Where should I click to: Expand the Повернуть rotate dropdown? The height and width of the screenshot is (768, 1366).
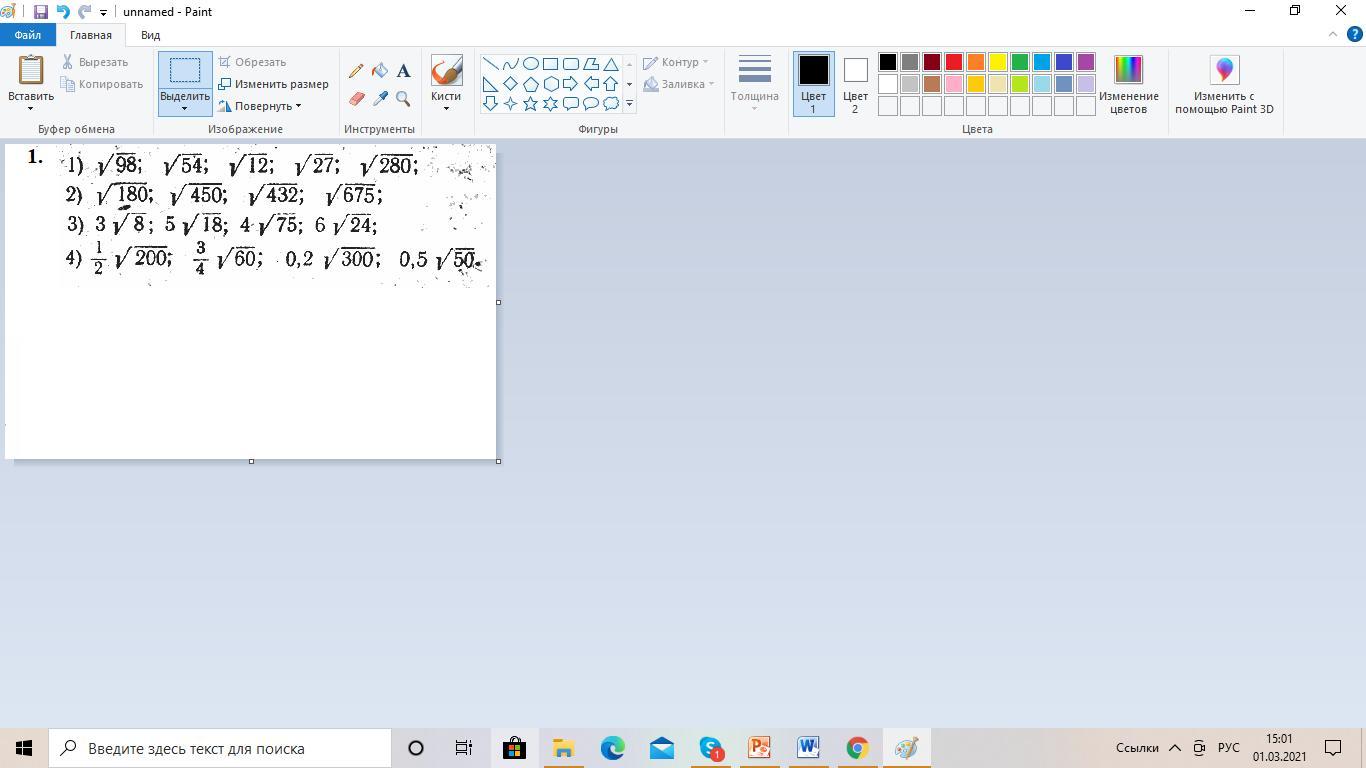[x=260, y=106]
